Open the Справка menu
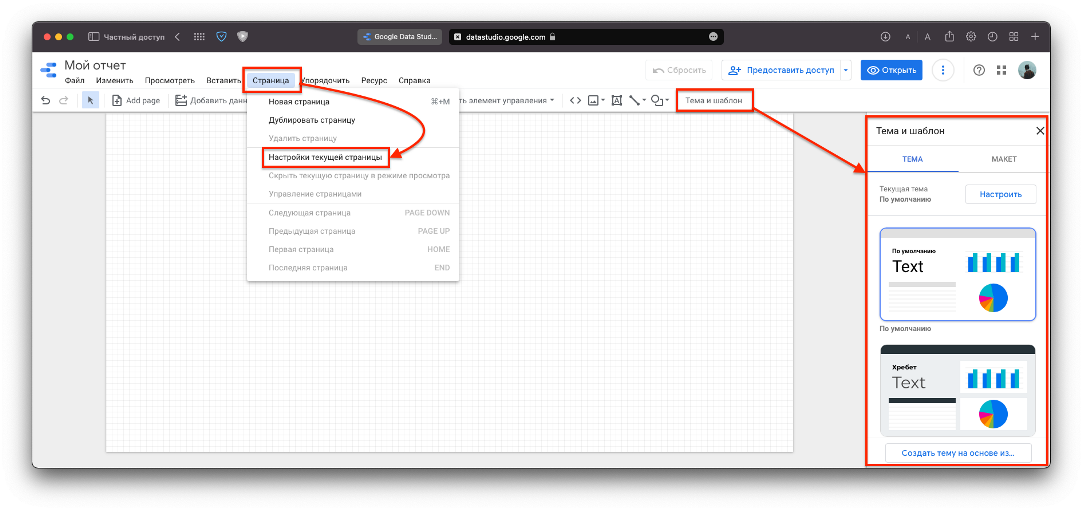 (414, 81)
